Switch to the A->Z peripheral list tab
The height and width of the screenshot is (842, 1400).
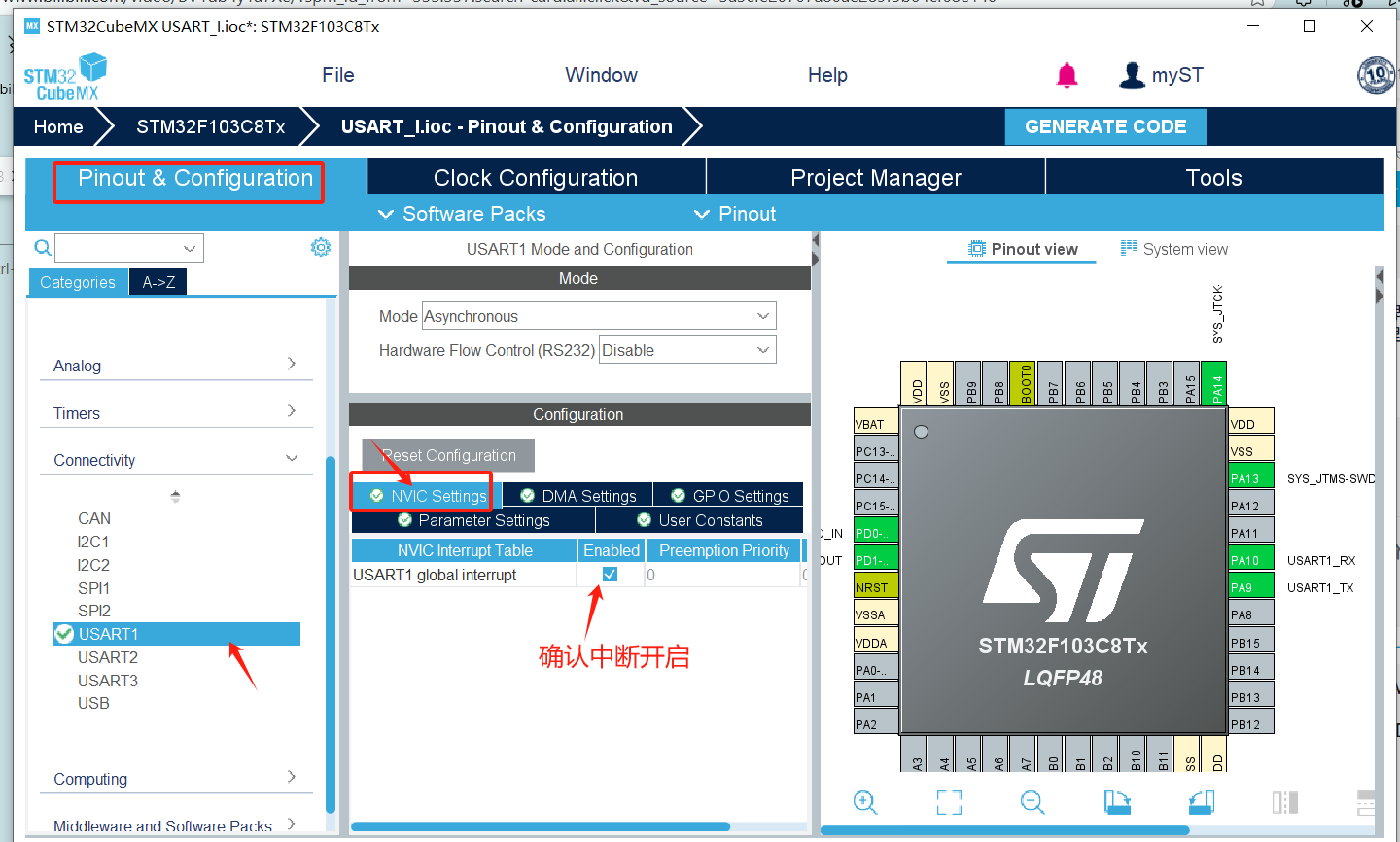tap(158, 282)
